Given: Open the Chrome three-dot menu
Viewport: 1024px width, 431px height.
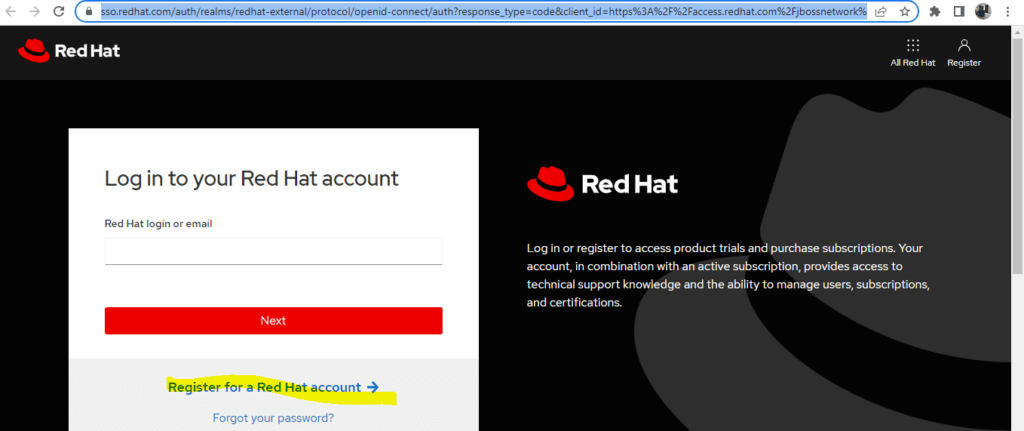Looking at the screenshot, I should pos(1008,11).
